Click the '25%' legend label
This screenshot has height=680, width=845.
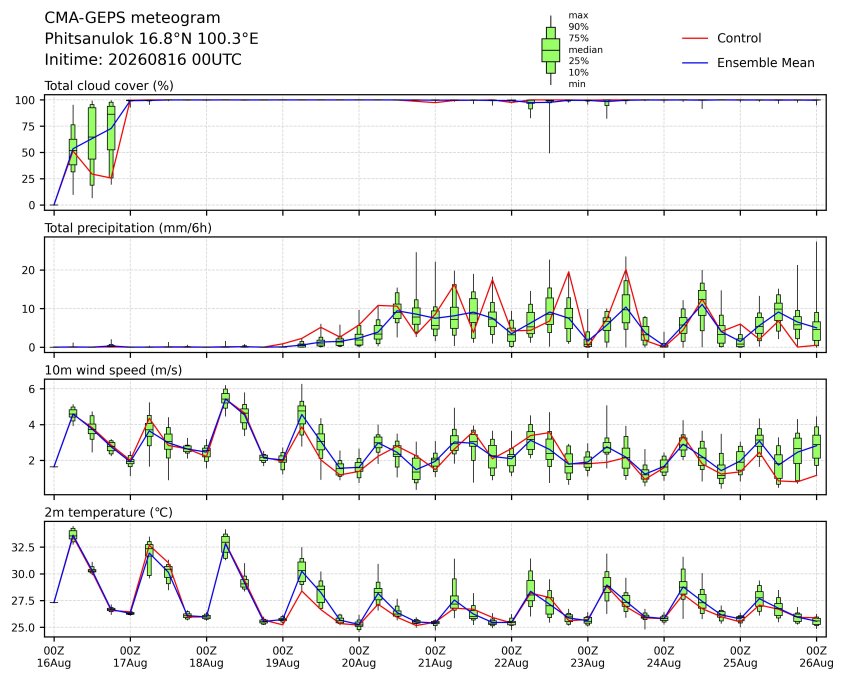(x=578, y=61)
